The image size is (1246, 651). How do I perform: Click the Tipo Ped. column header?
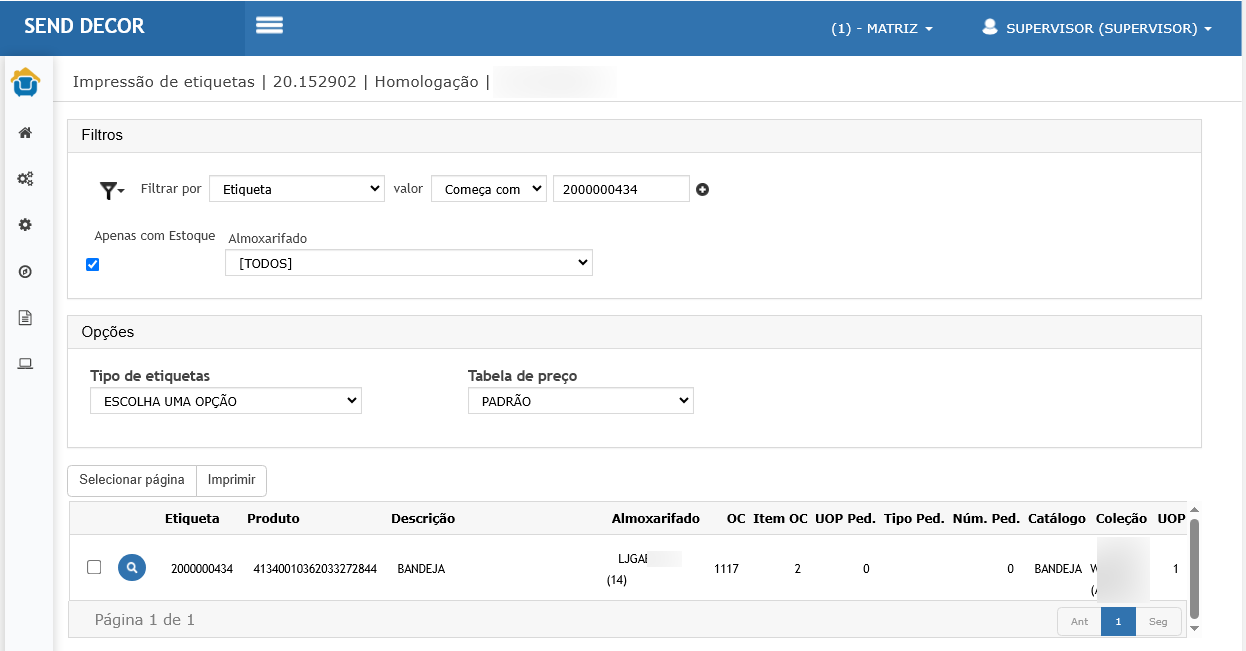(915, 518)
